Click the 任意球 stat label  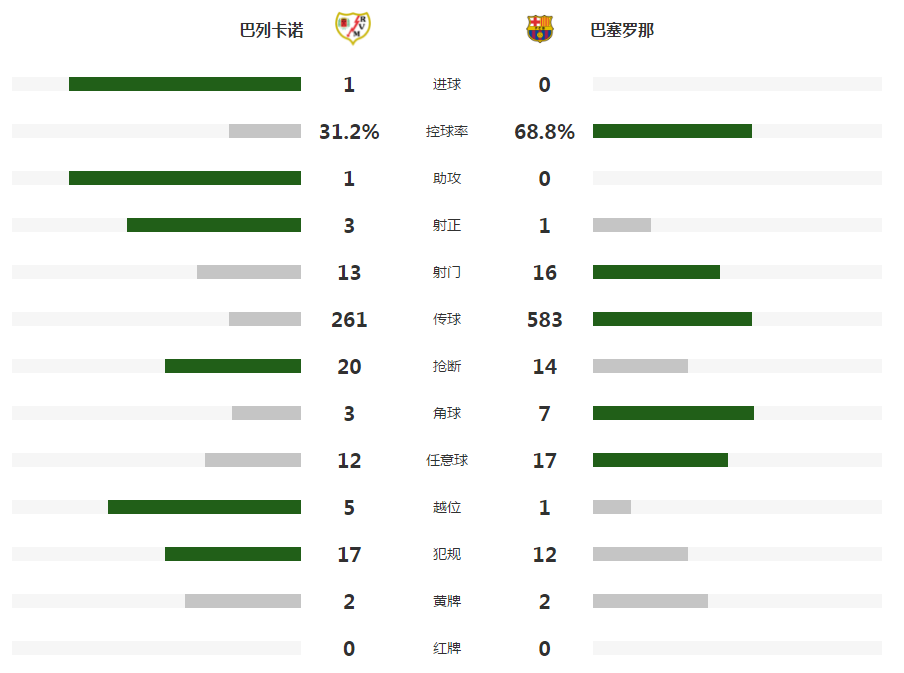(x=447, y=461)
